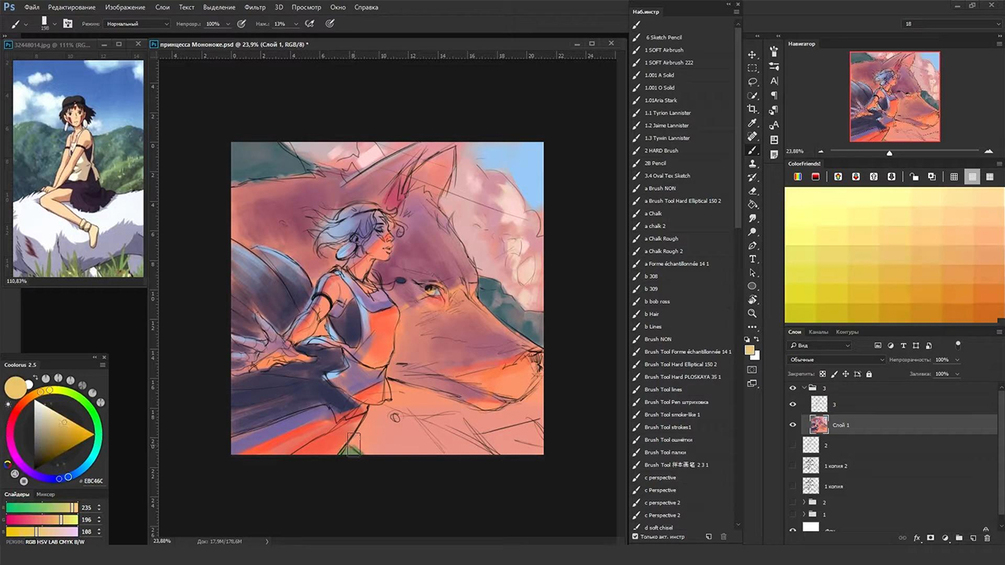Viewport: 1005px width, 565px height.
Task: Select the Brush tool in the toolbar
Action: coord(752,150)
